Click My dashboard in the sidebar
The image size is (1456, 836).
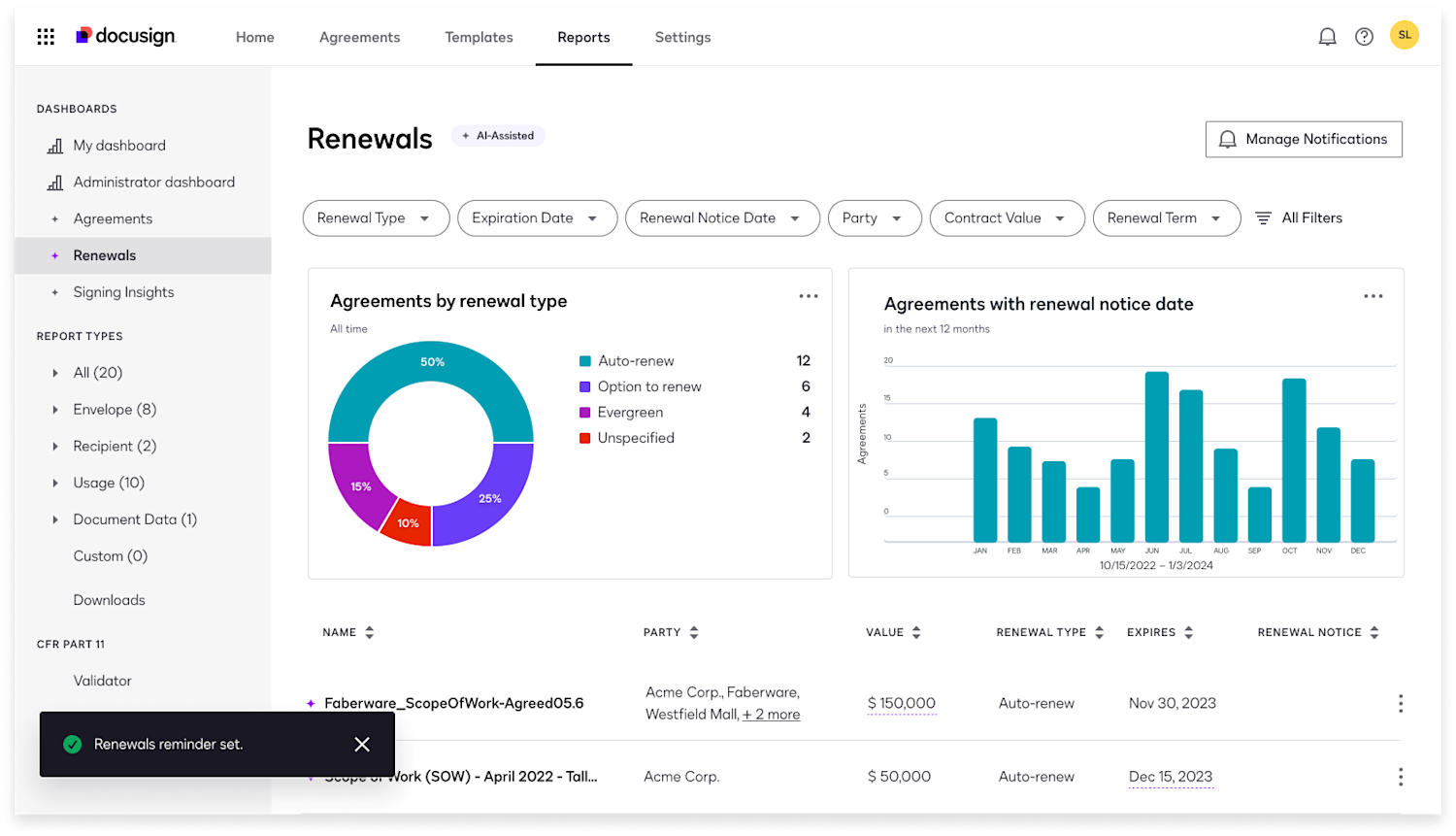point(117,145)
